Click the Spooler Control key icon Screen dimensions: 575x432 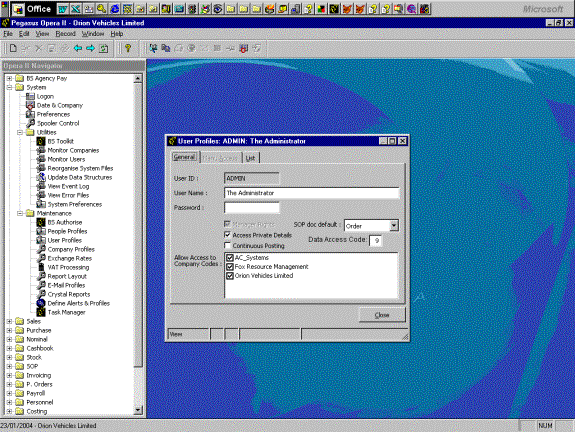(x=30, y=123)
